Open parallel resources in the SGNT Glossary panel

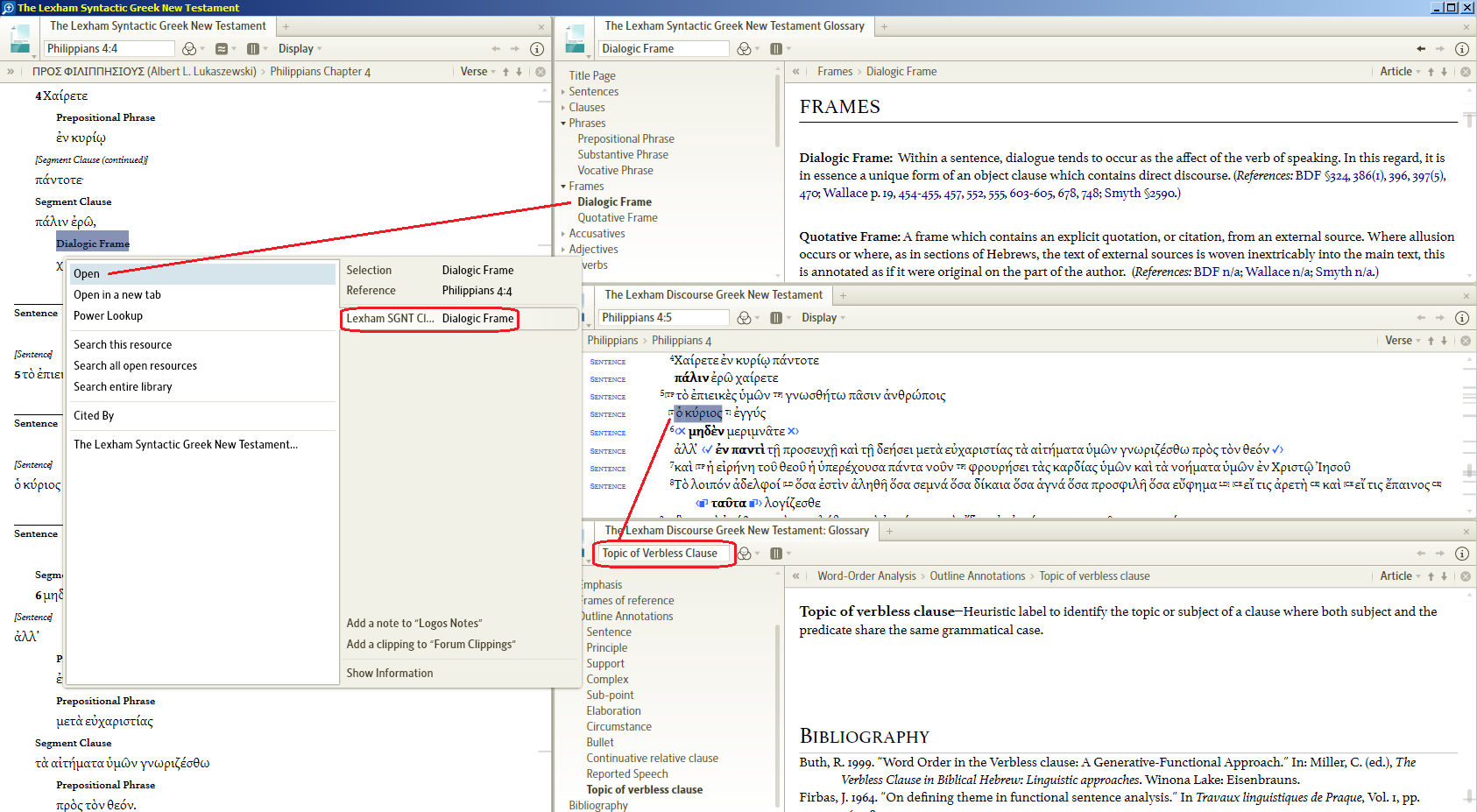pos(775,49)
